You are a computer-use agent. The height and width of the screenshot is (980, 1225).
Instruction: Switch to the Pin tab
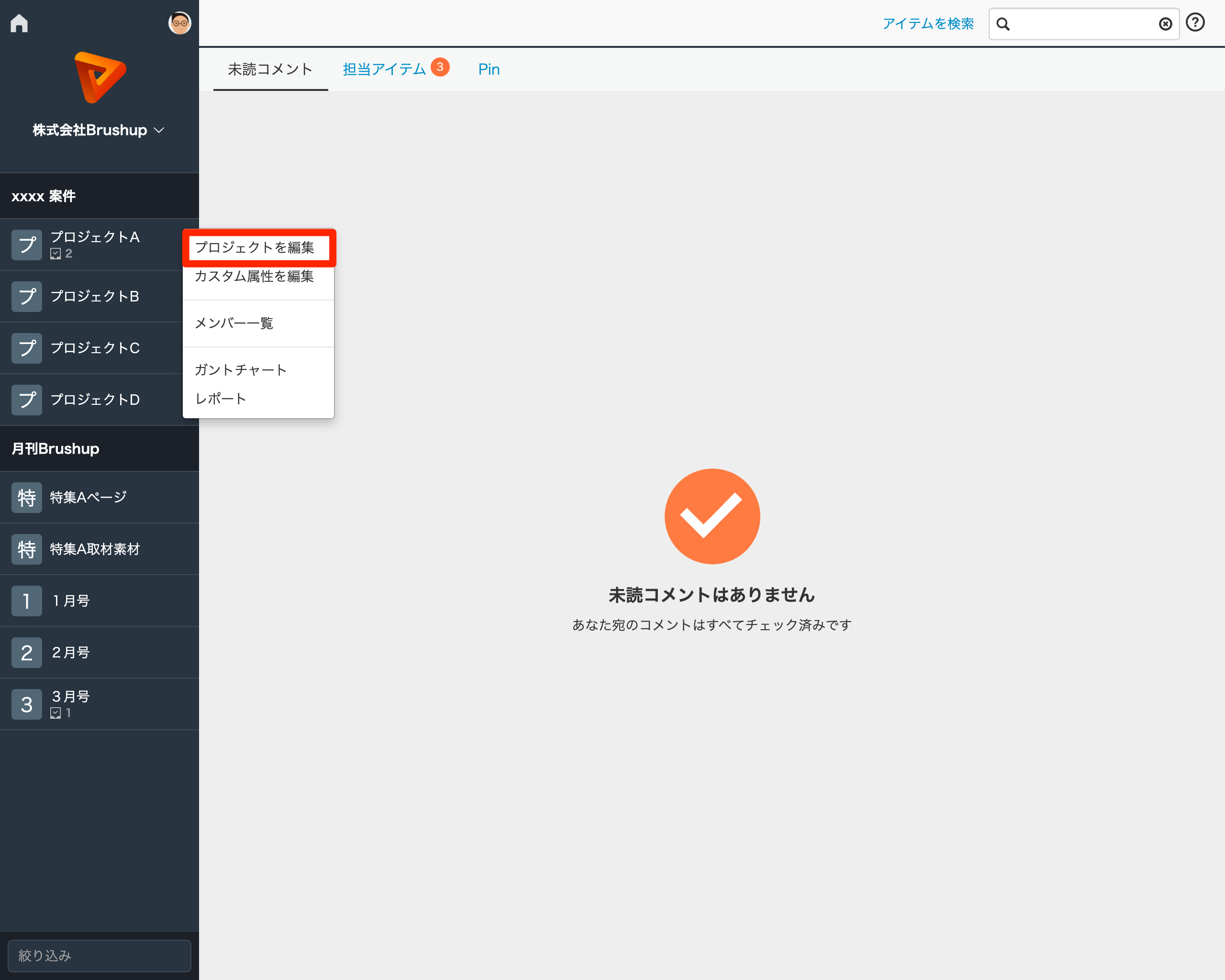(489, 69)
